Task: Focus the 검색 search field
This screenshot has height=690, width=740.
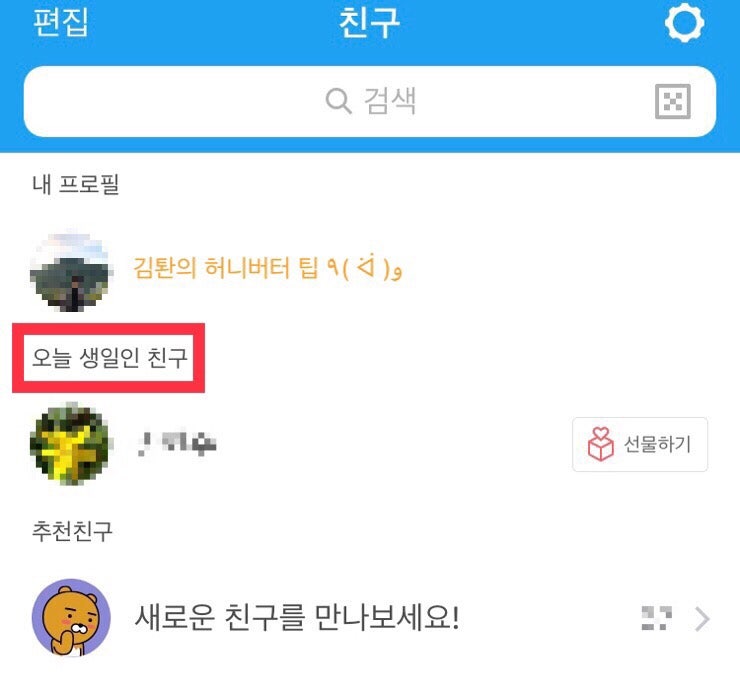Action: click(370, 101)
